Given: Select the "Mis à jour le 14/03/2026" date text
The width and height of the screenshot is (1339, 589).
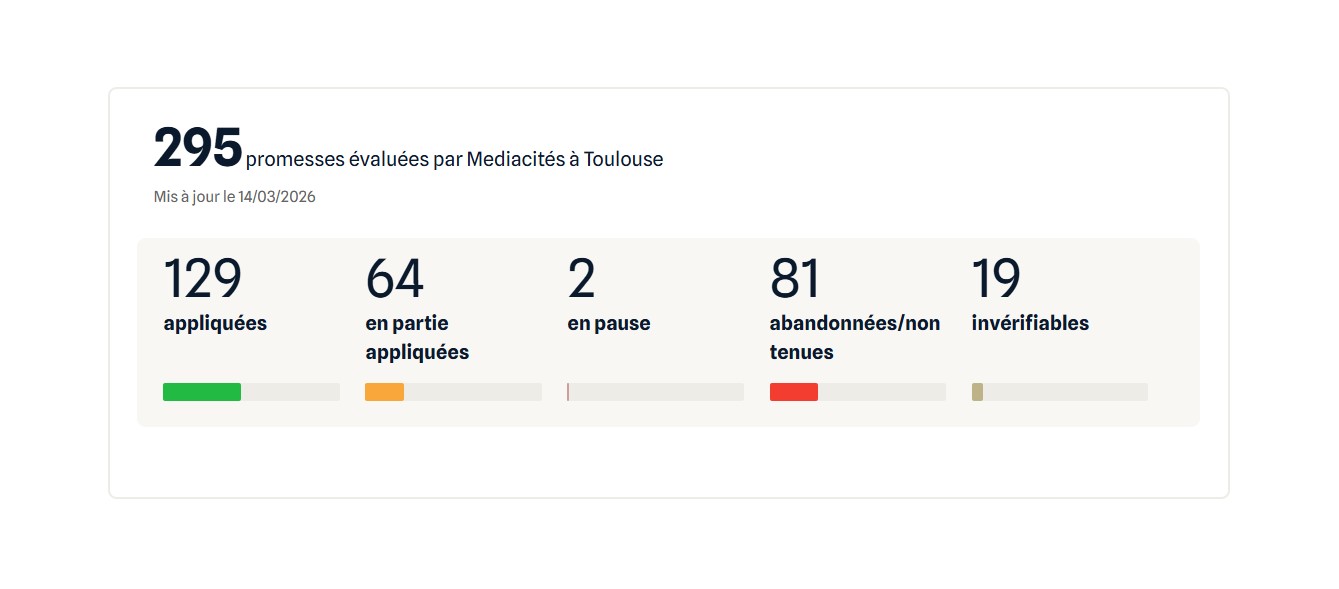Looking at the screenshot, I should (x=234, y=197).
